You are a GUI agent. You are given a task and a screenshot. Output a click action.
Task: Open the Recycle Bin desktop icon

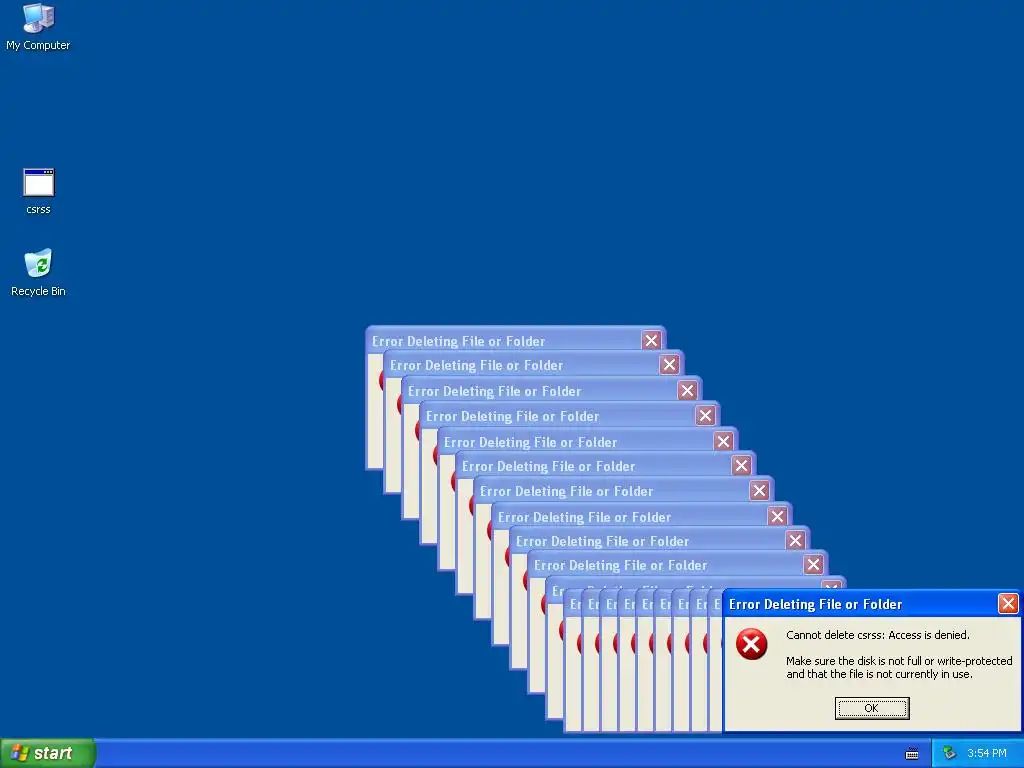[x=38, y=273]
